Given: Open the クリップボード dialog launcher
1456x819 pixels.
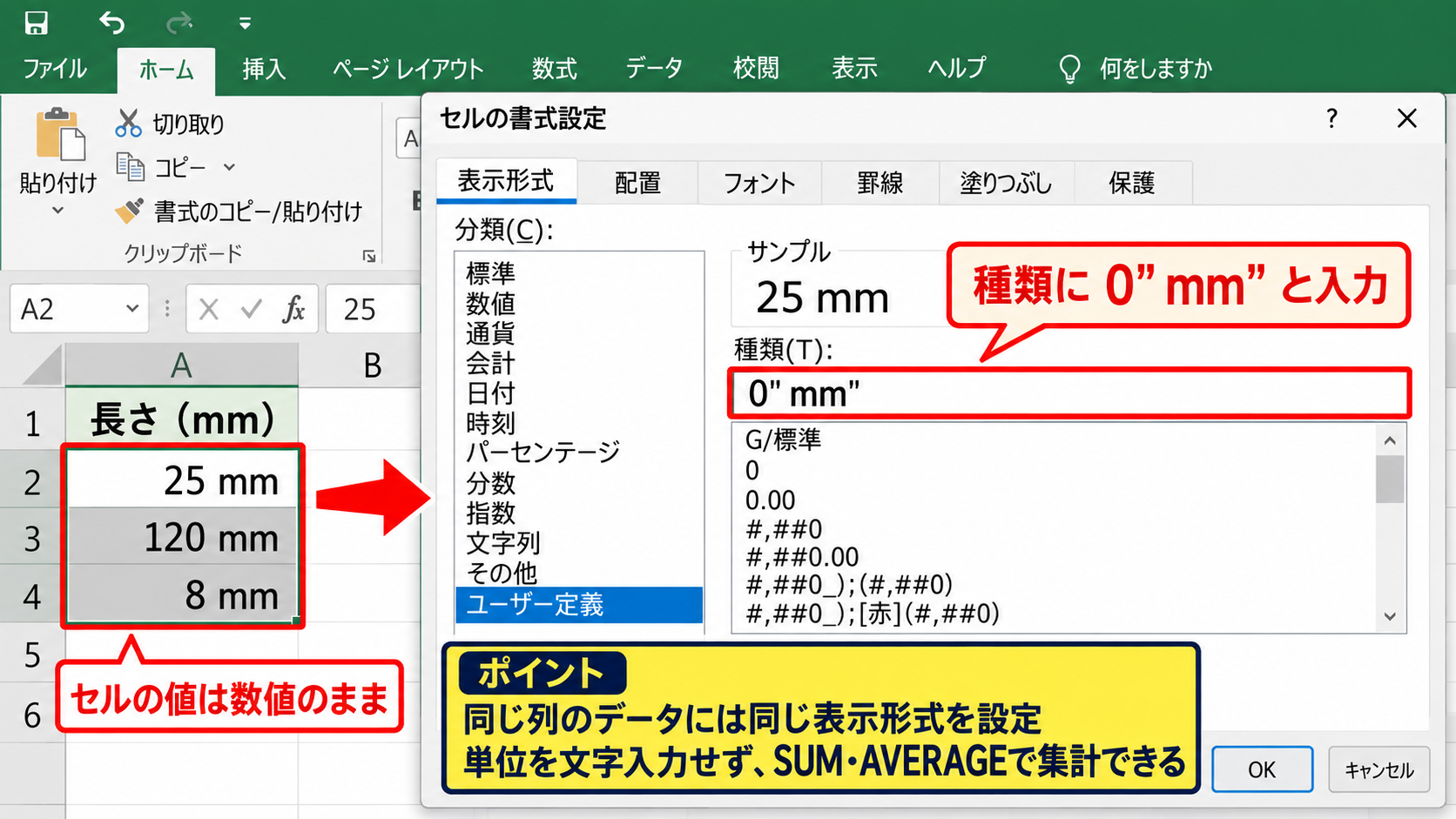Looking at the screenshot, I should pos(369,256).
